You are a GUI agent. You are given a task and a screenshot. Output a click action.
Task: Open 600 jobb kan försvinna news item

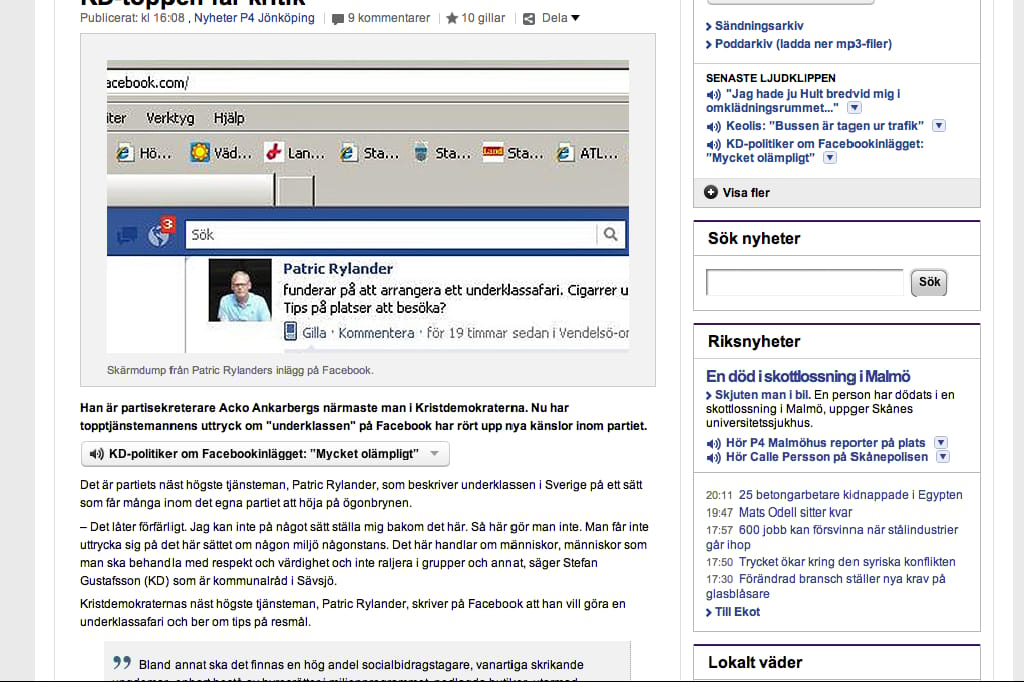point(832,537)
